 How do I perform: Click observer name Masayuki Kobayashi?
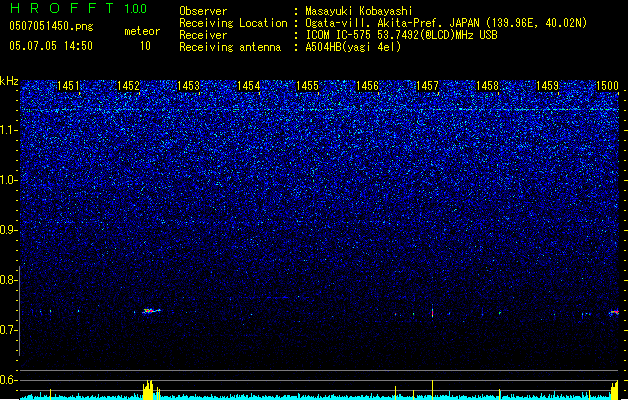(359, 11)
